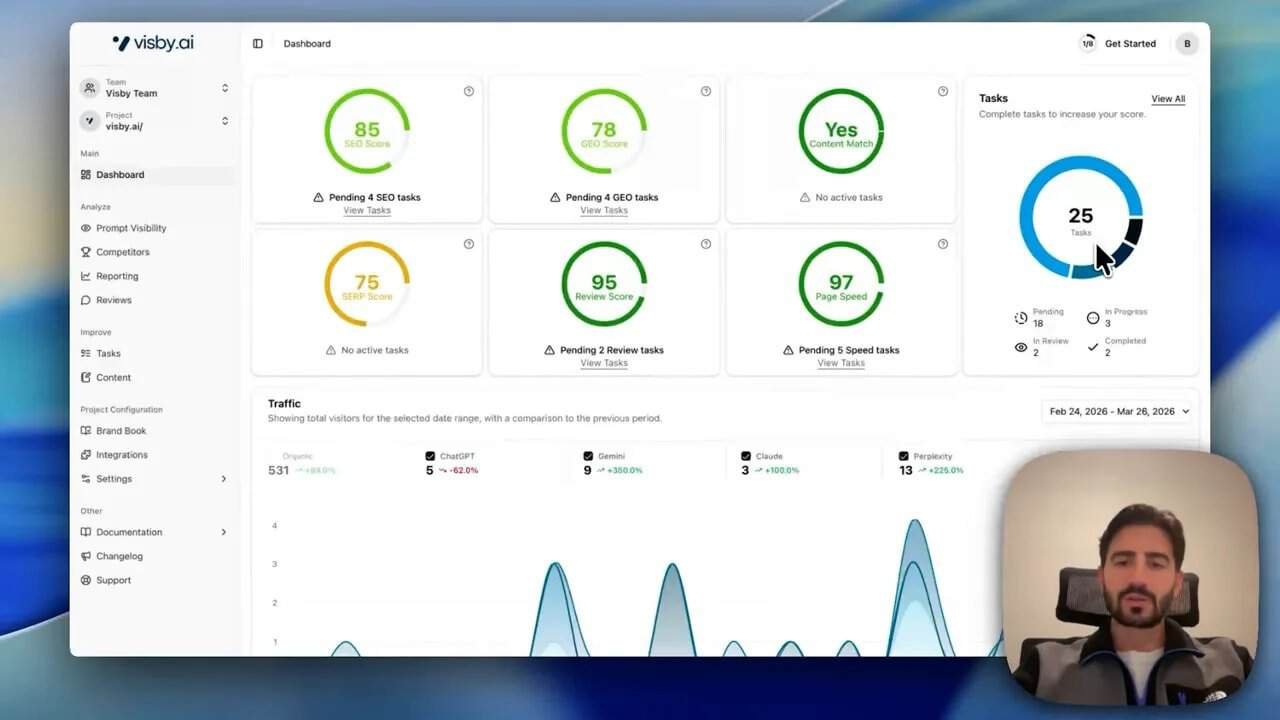The height and width of the screenshot is (720, 1280).
Task: Expand the Settings menu
Action: [112, 478]
